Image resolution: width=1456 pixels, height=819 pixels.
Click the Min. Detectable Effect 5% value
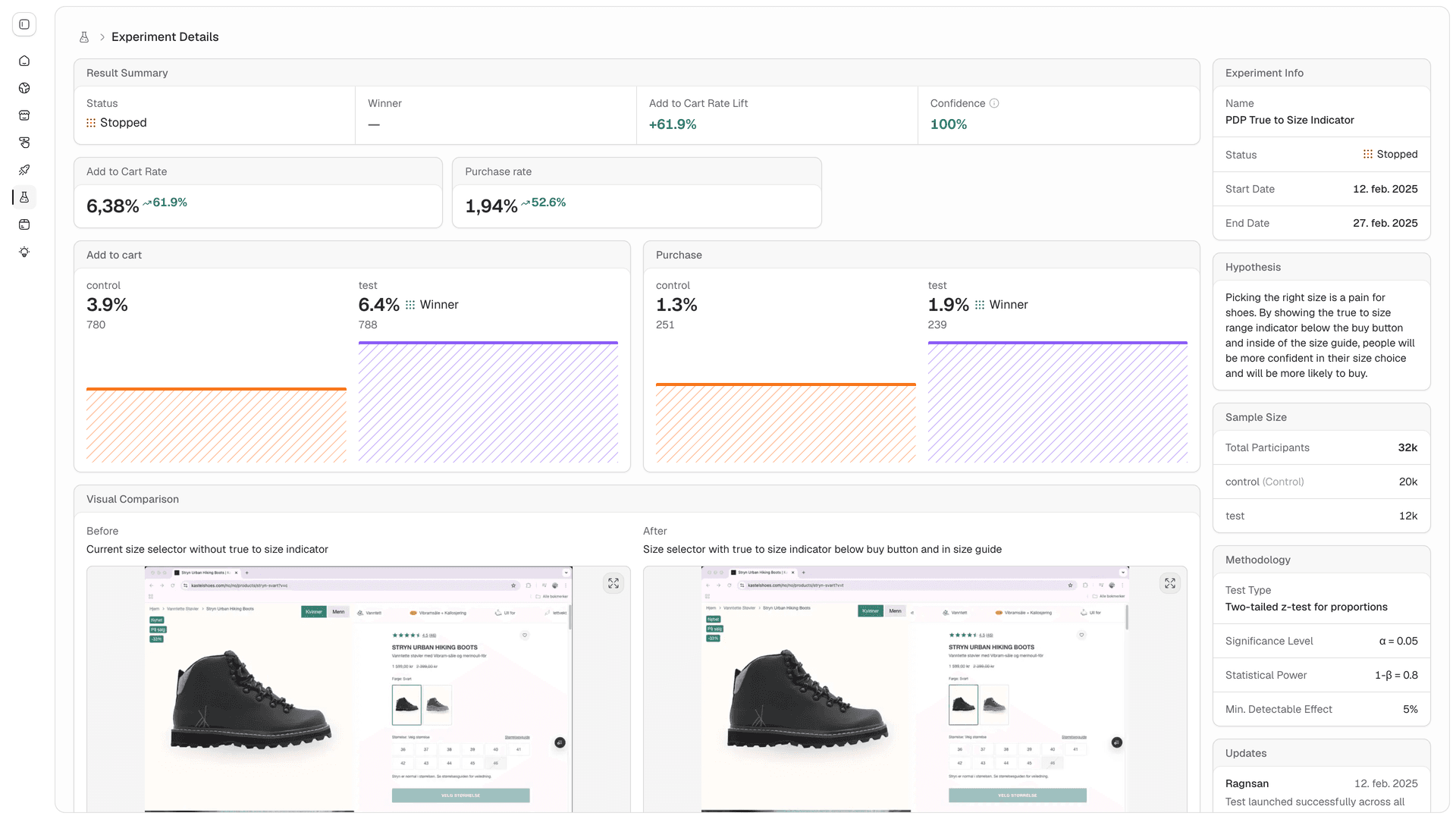1410,709
